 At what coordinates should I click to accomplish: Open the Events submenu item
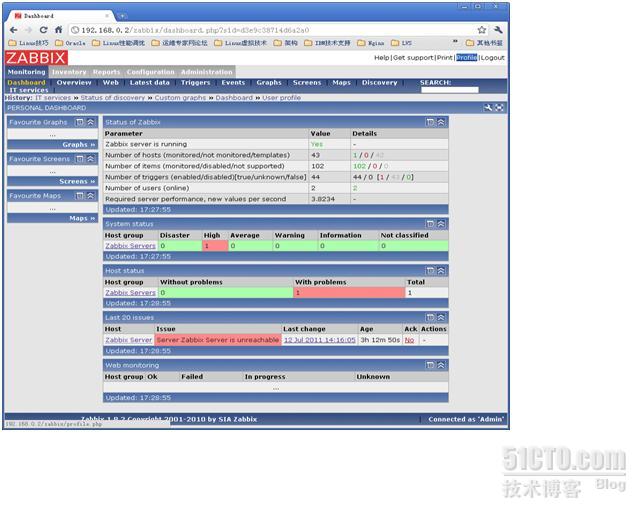pos(233,82)
